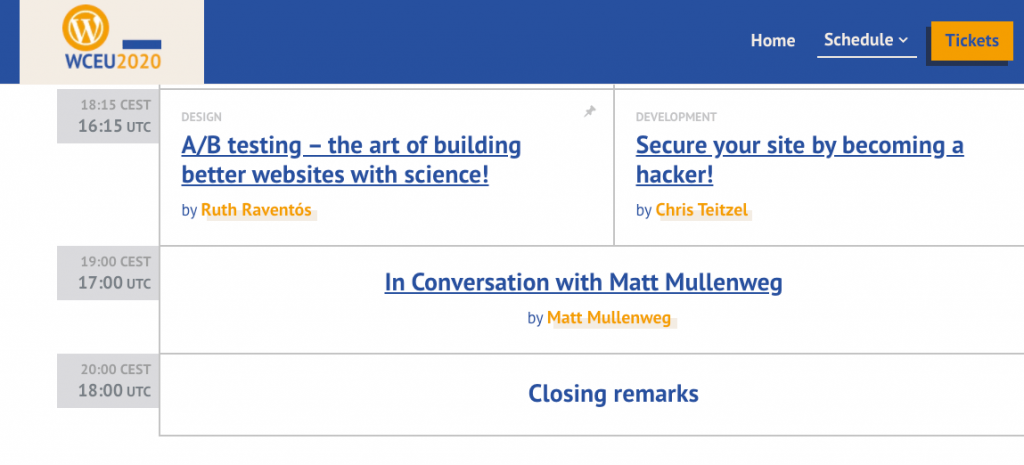Open In Conversation with Matt Mullenweg session
This screenshot has width=1024, height=465.
click(x=583, y=283)
